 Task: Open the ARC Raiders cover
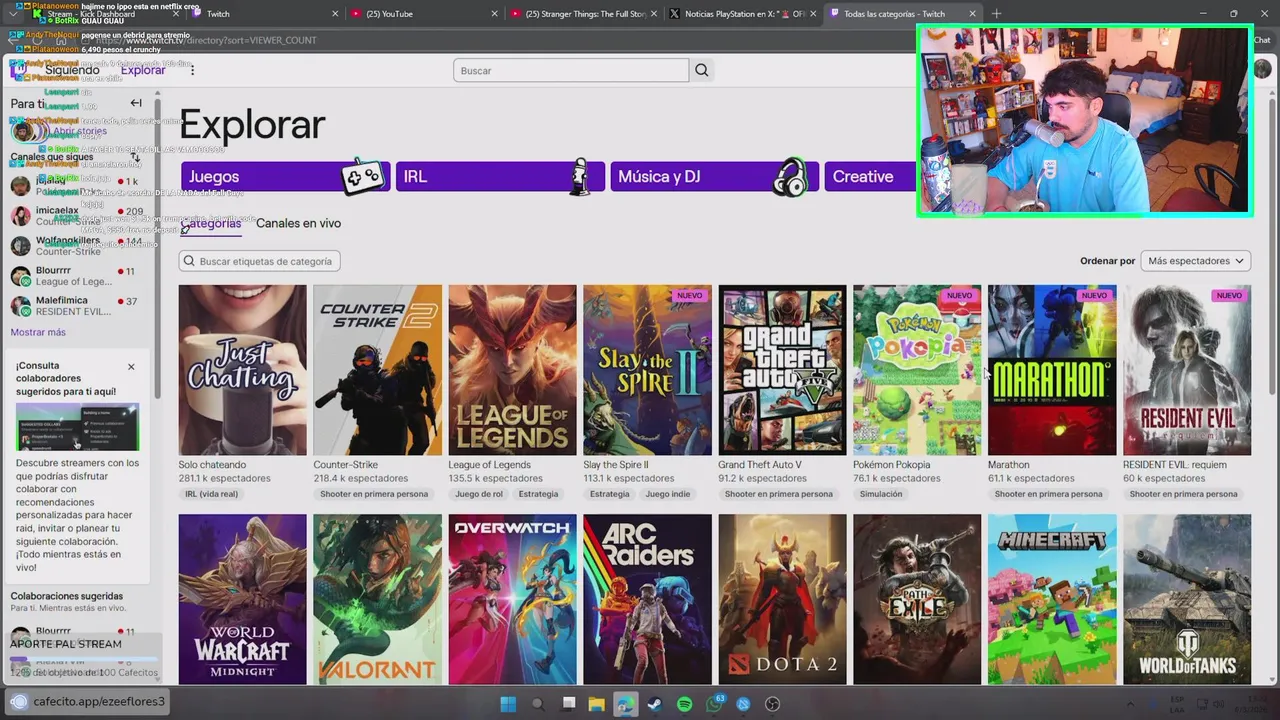pyautogui.click(x=647, y=599)
